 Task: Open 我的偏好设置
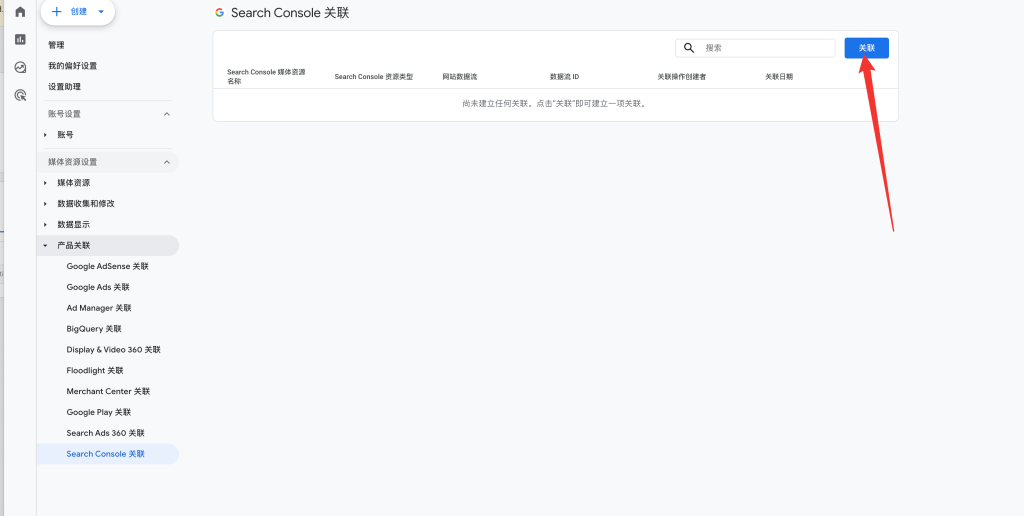pos(72,66)
